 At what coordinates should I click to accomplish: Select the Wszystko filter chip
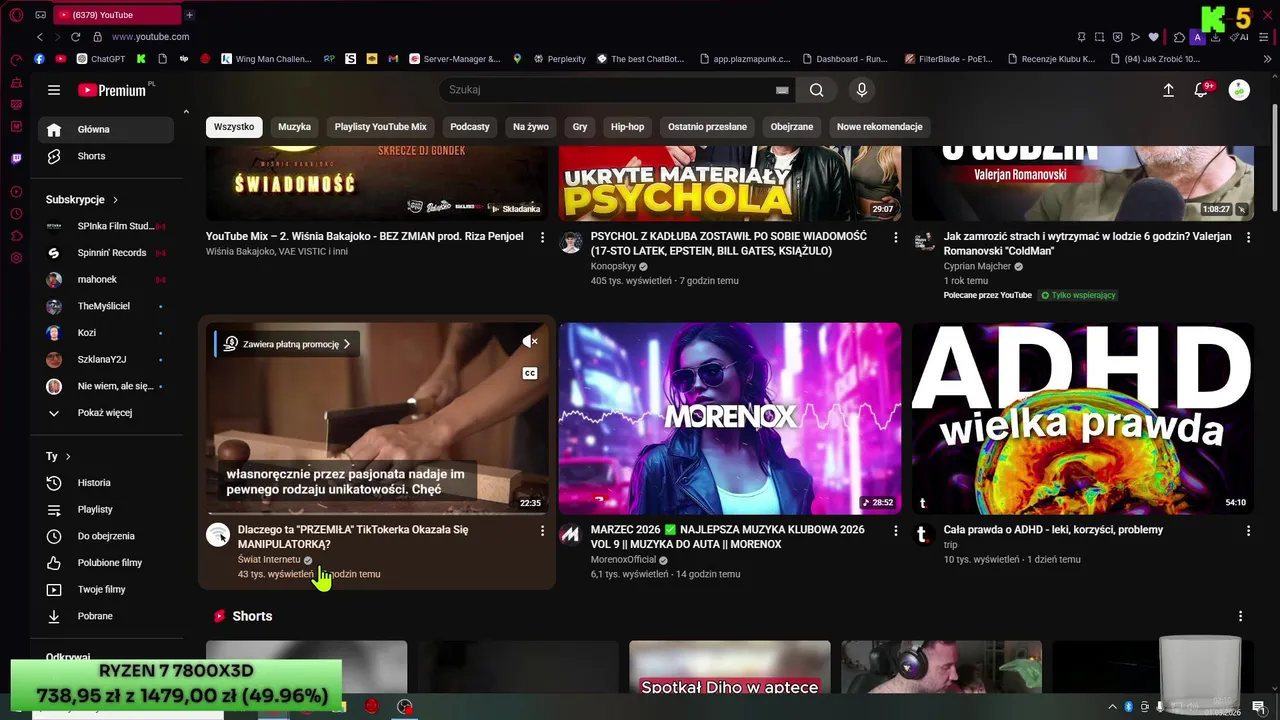click(234, 127)
